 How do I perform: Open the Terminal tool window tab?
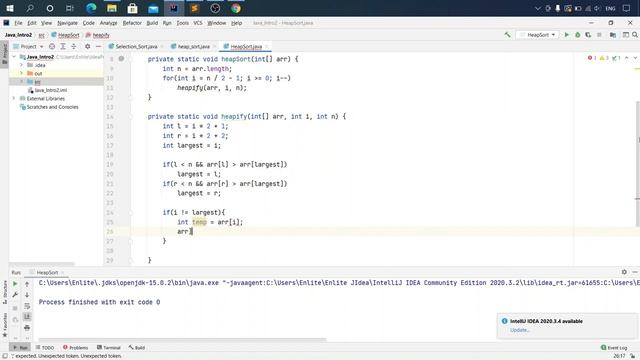pos(109,348)
